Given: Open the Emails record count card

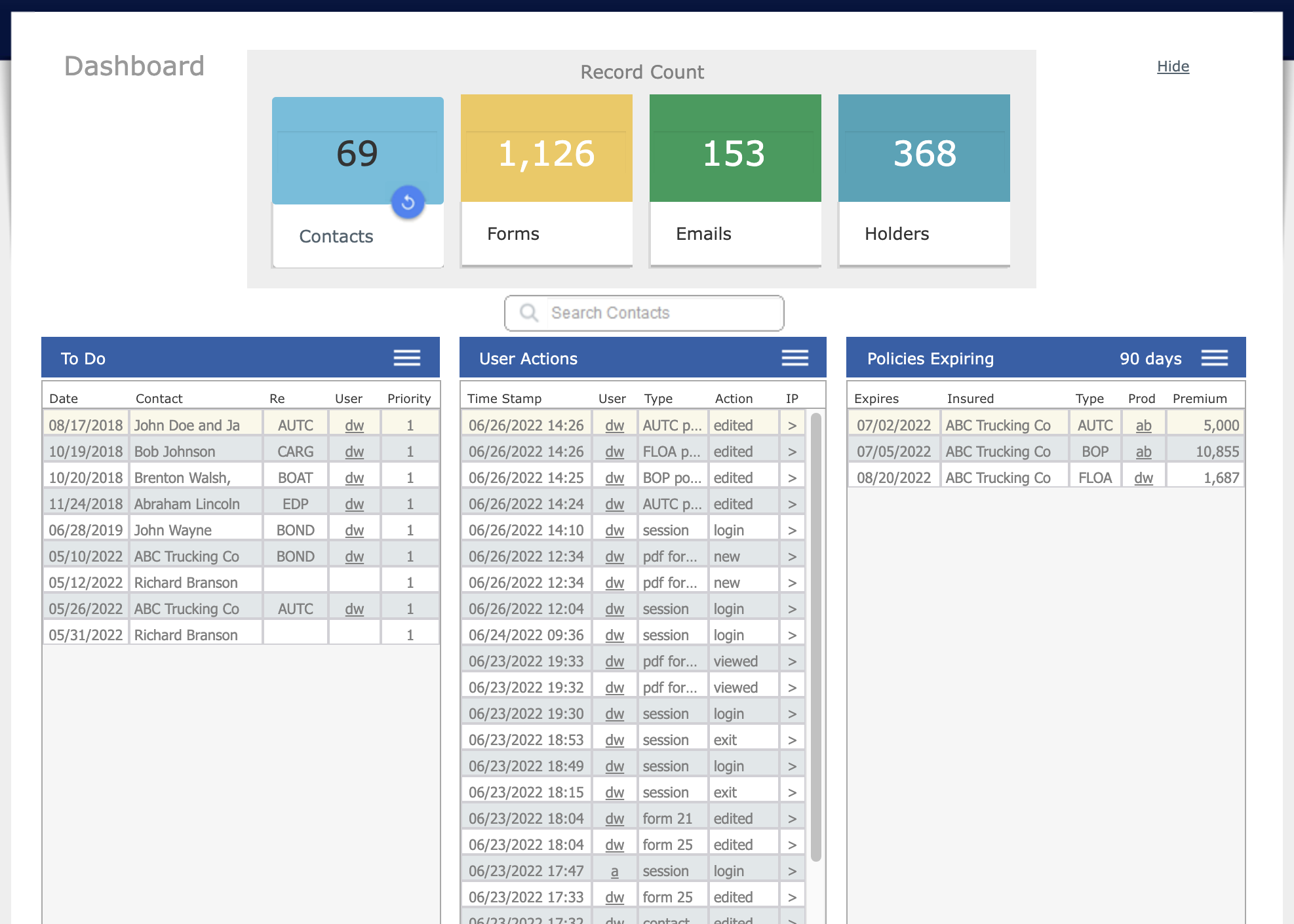Looking at the screenshot, I should coord(735,180).
